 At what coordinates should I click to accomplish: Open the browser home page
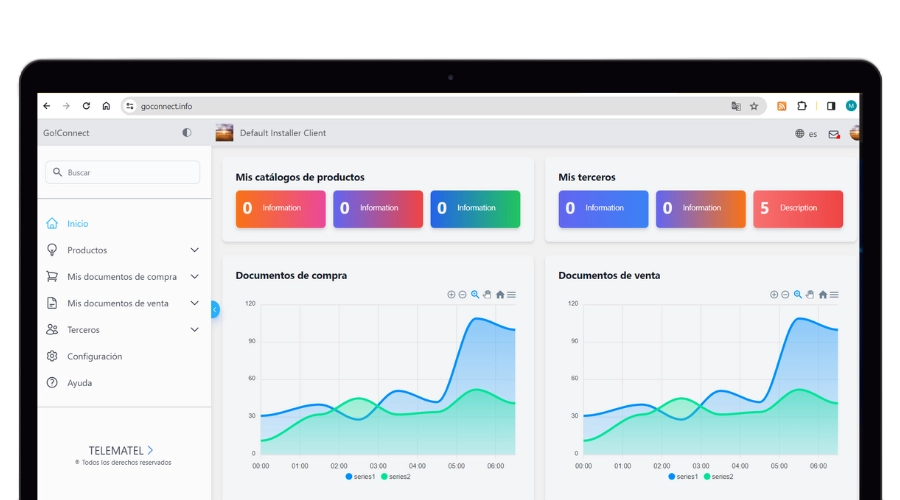click(106, 106)
